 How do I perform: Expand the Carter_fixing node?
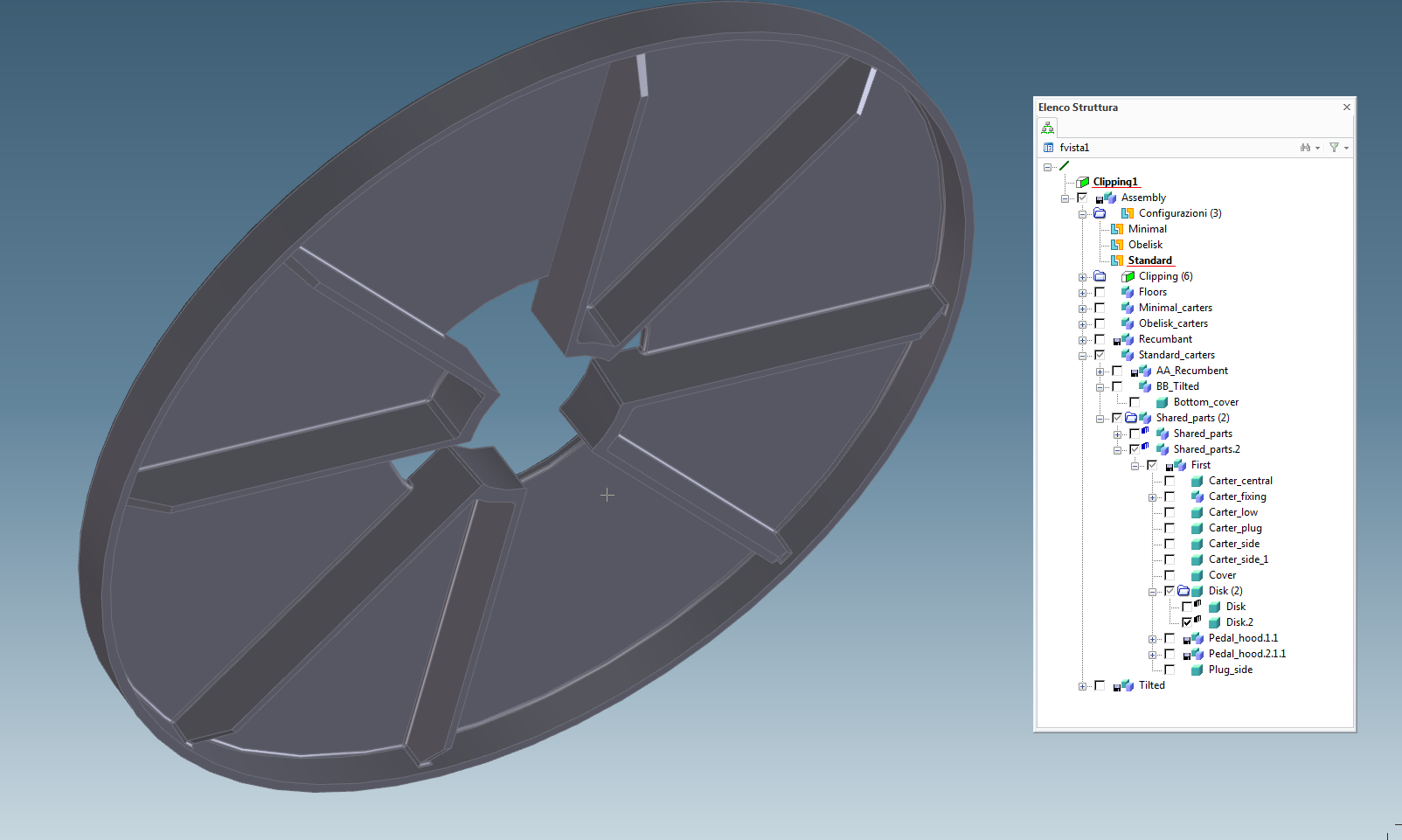point(1152,497)
